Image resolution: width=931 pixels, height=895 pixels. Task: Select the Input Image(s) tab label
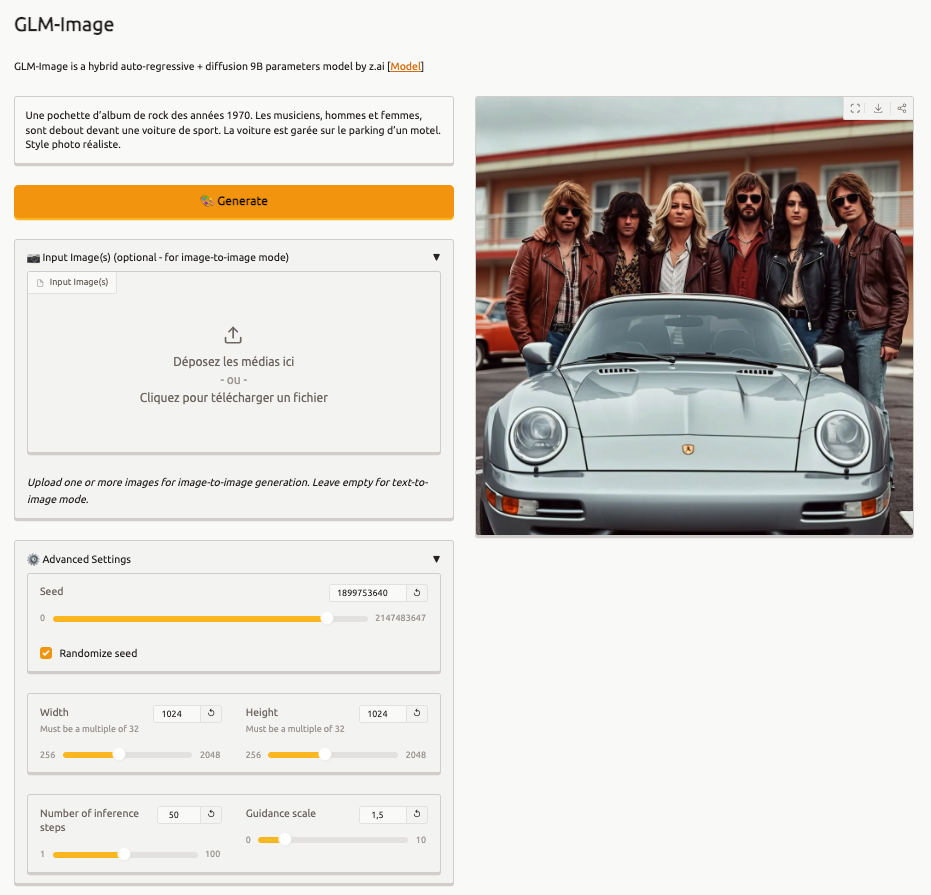72,283
